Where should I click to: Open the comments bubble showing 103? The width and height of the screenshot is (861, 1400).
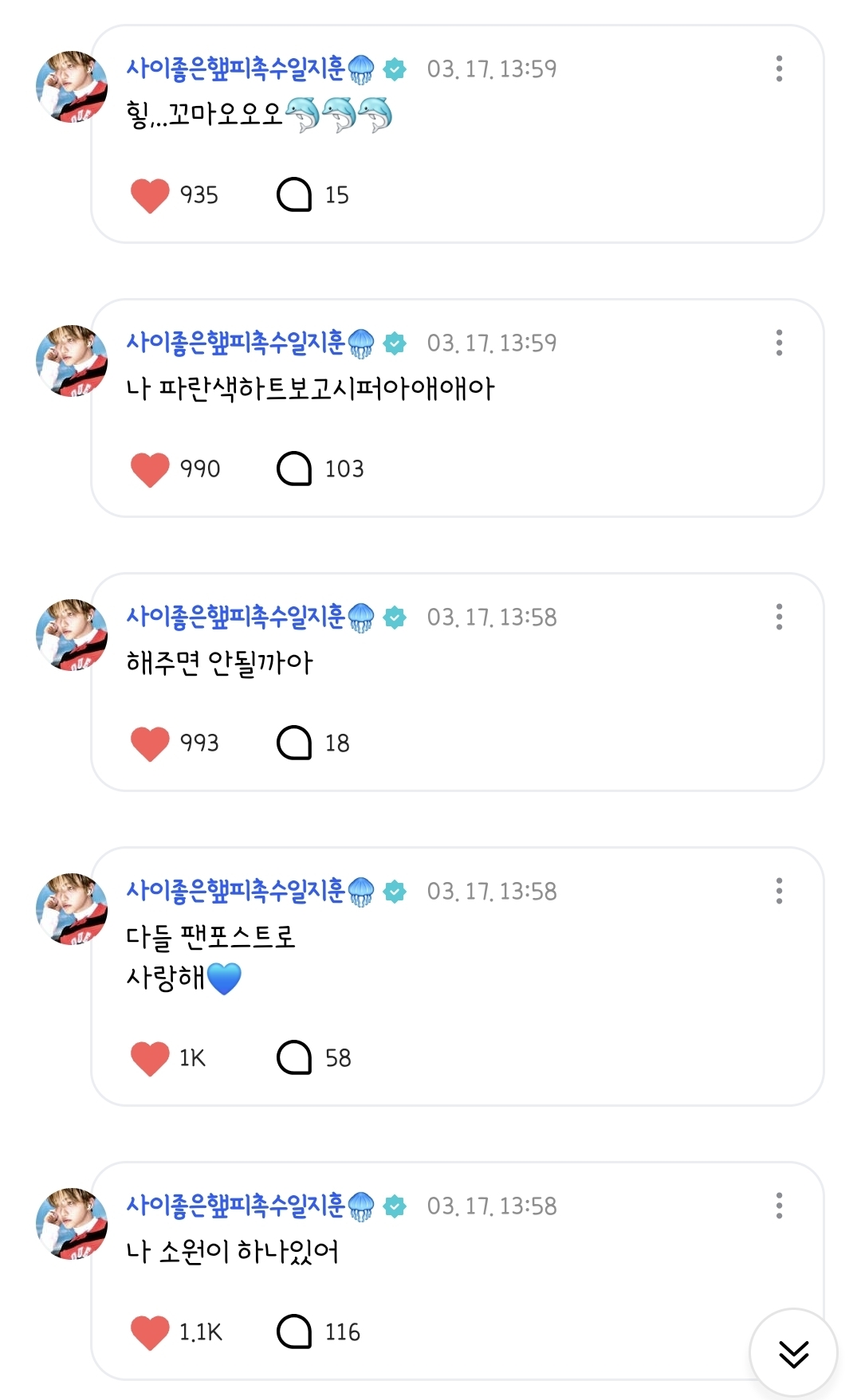[x=294, y=469]
